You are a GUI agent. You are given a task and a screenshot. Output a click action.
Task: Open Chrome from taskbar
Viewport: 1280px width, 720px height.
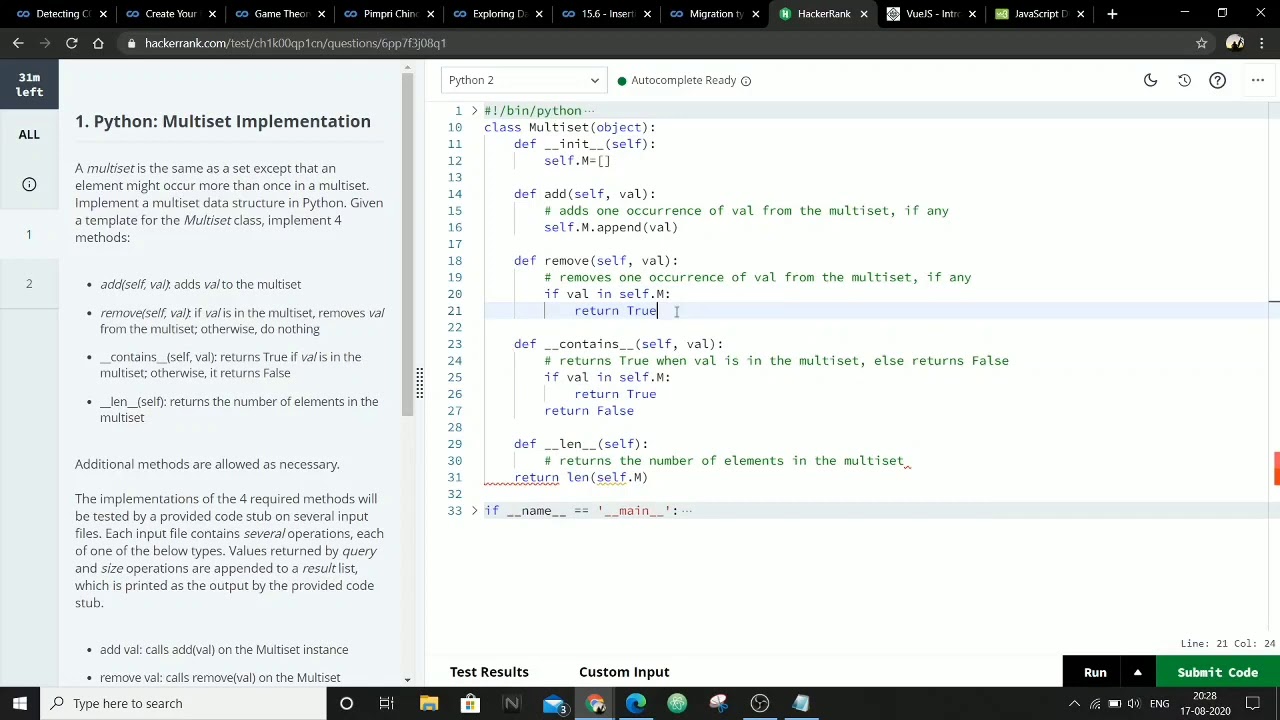tap(596, 703)
